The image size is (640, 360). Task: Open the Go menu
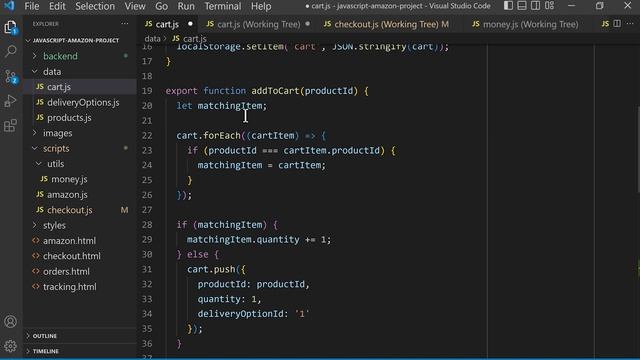[x=161, y=6]
